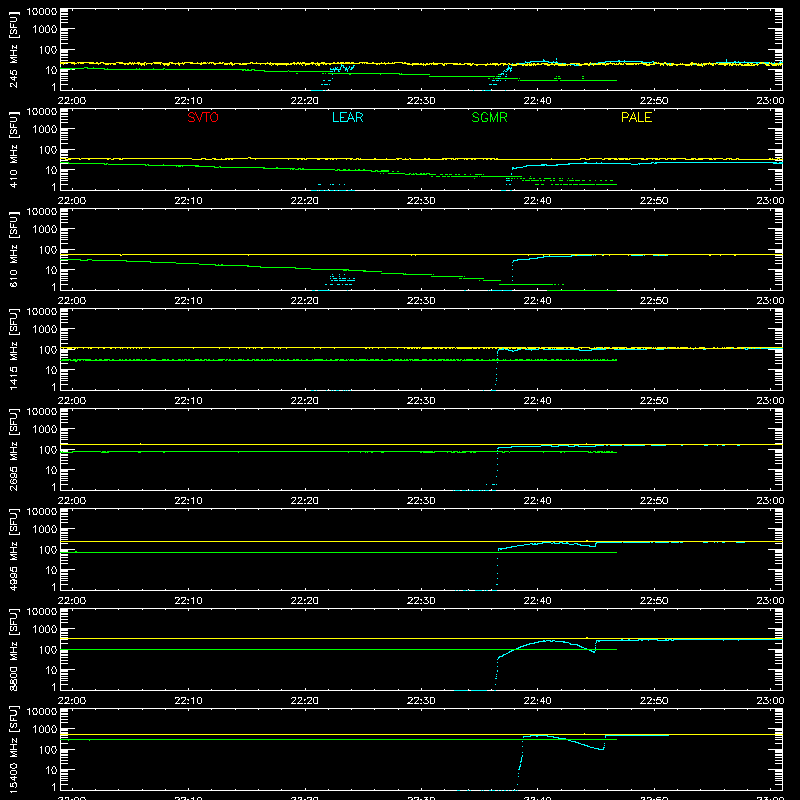Viewport: 800px width, 800px height.
Task: Click 22:50 label under the 245 MHz plot
Action: pyautogui.click(x=654, y=101)
